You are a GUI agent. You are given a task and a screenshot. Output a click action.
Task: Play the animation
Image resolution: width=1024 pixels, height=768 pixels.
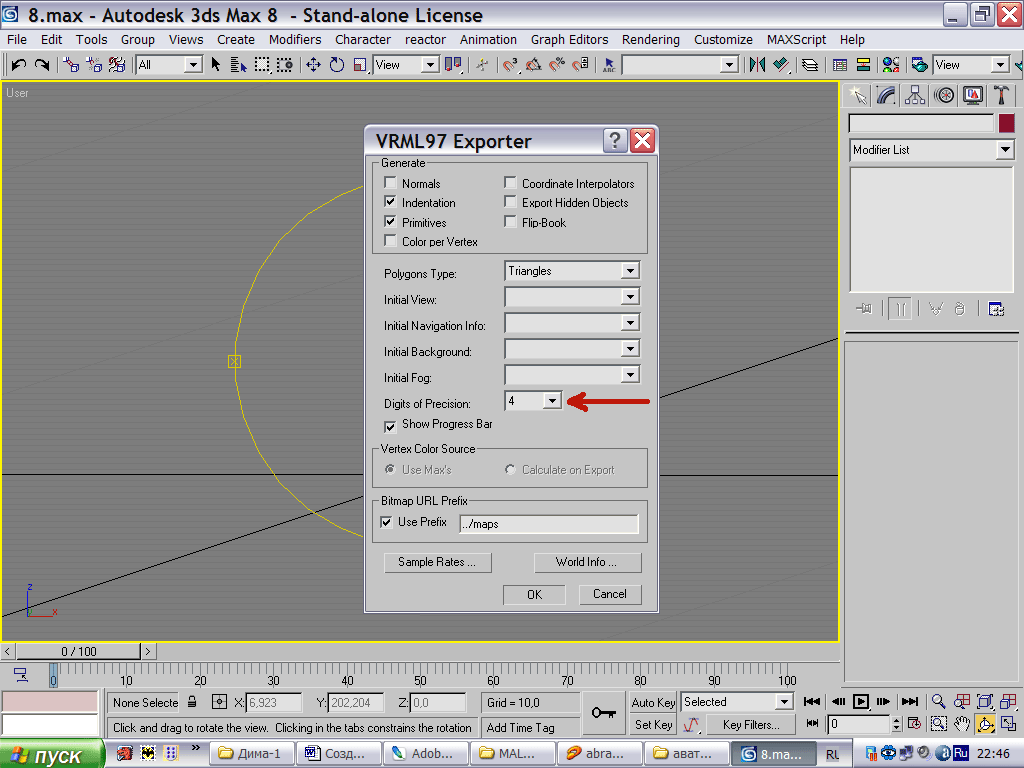point(861,701)
